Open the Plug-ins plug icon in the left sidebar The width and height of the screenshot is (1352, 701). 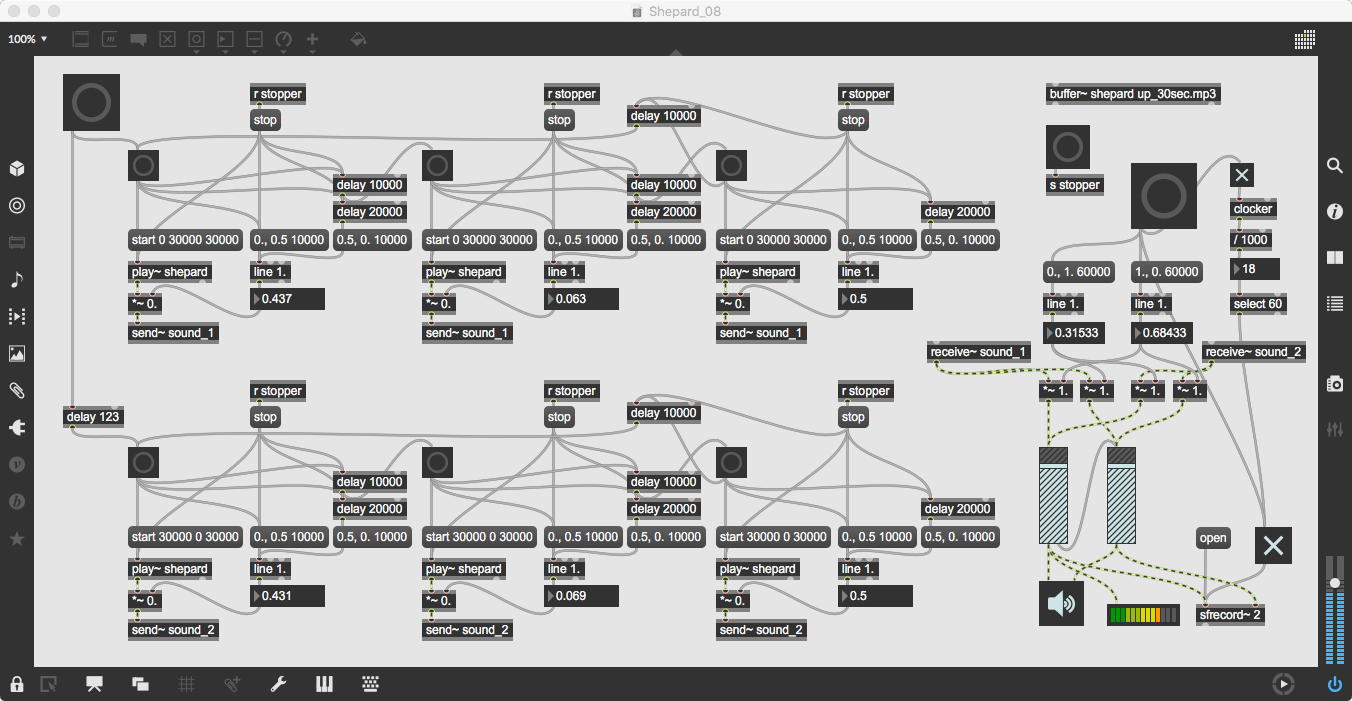coord(17,427)
